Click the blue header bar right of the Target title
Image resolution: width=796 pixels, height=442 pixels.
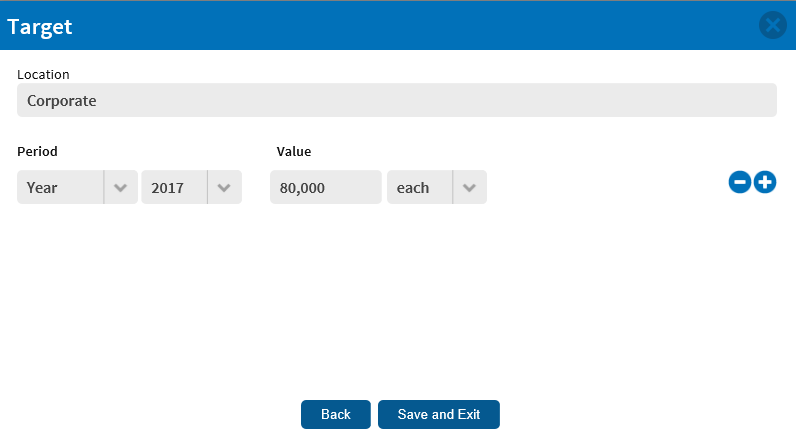(x=406, y=25)
